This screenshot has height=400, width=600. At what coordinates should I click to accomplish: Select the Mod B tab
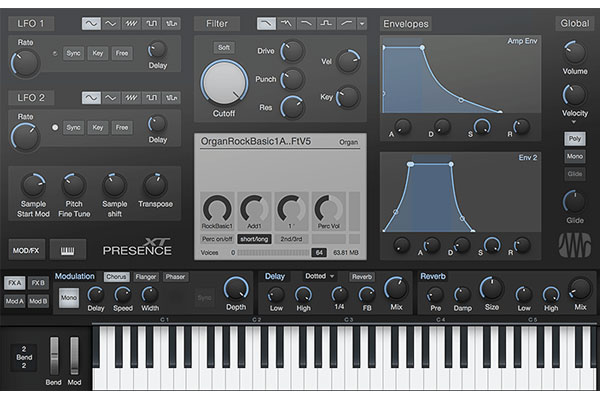[x=38, y=301]
